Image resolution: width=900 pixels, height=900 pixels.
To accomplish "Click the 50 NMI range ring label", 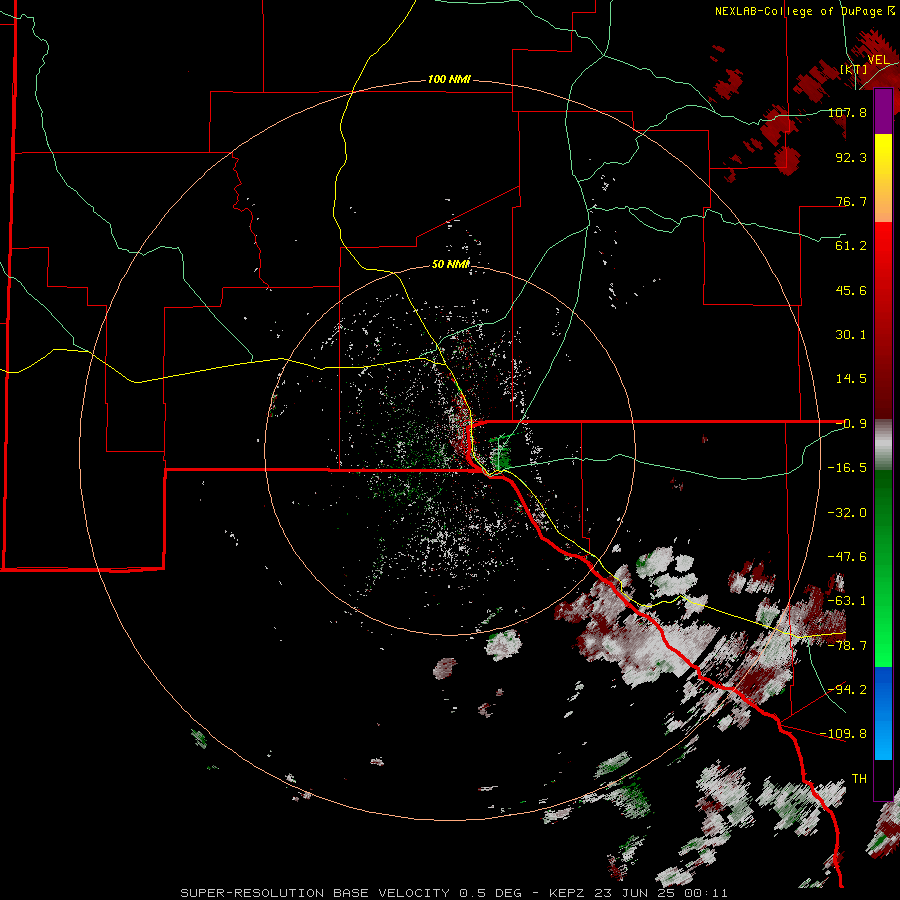I will (451, 264).
